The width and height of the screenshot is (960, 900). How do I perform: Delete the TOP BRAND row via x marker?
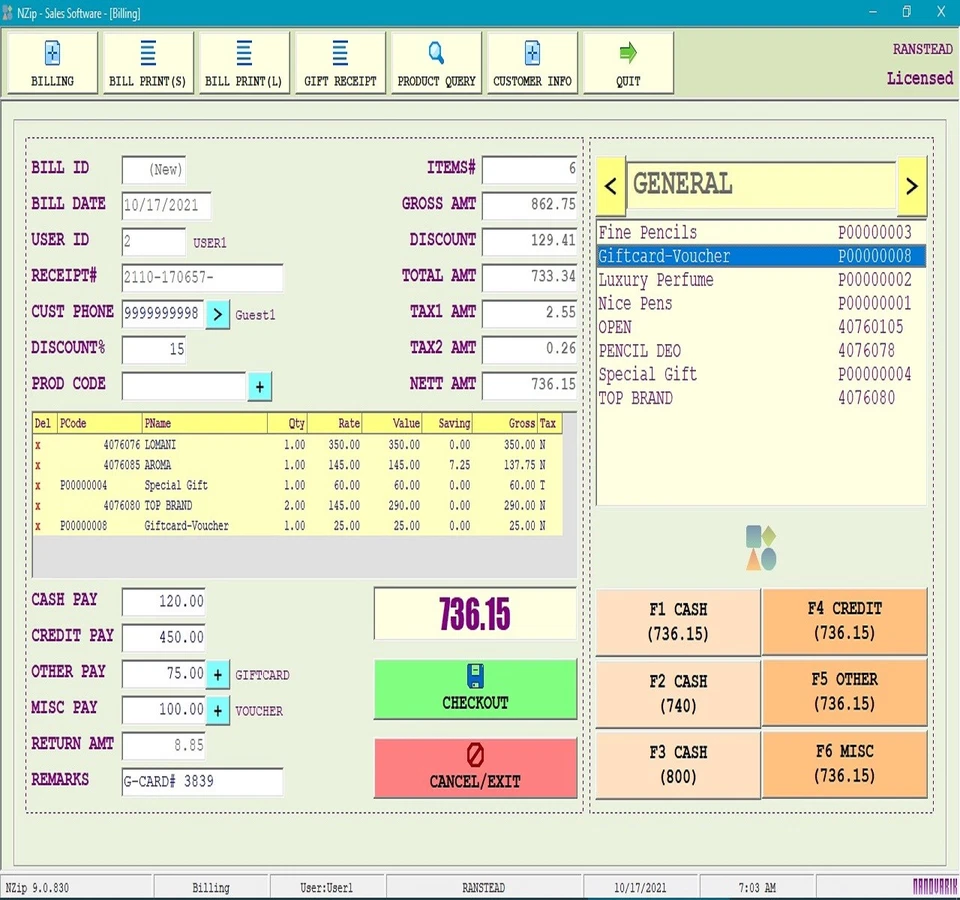37,505
